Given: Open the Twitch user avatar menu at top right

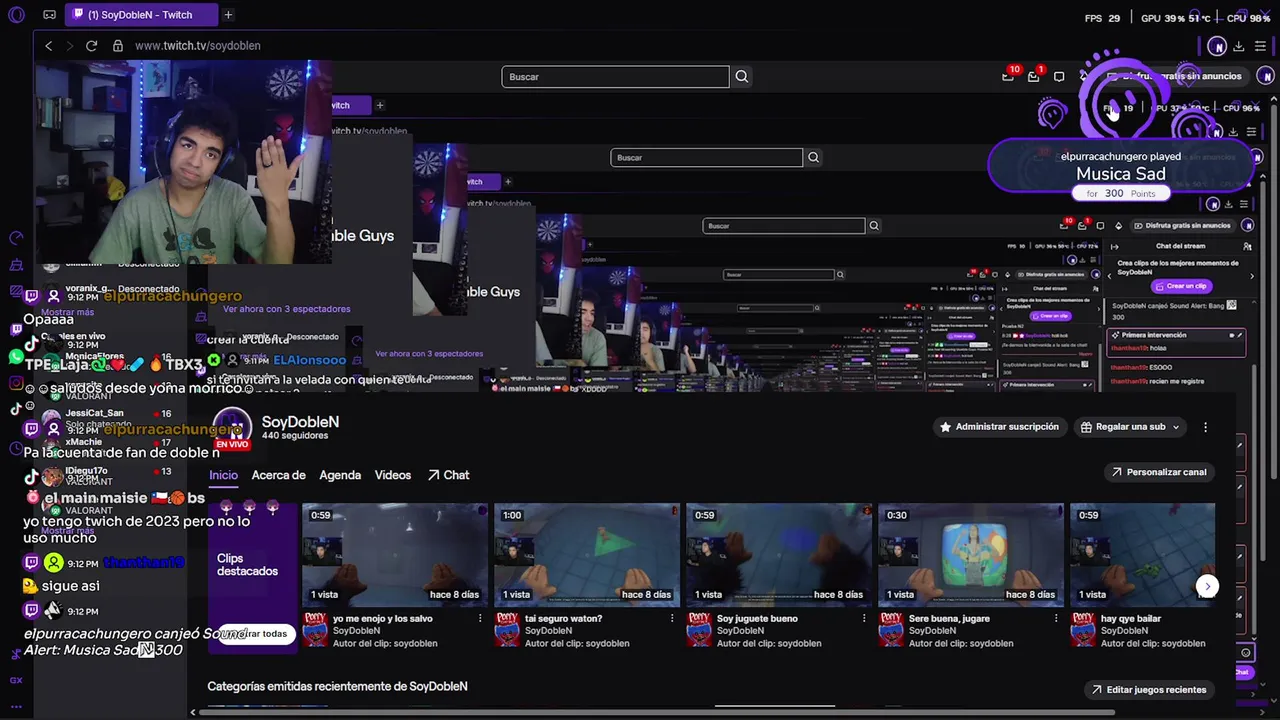Looking at the screenshot, I should point(1265,76).
